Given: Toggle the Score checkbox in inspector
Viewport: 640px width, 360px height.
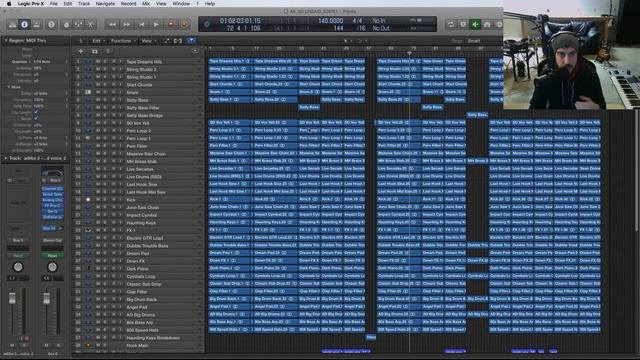Looking at the screenshot, I should pyautogui.click(x=36, y=118).
